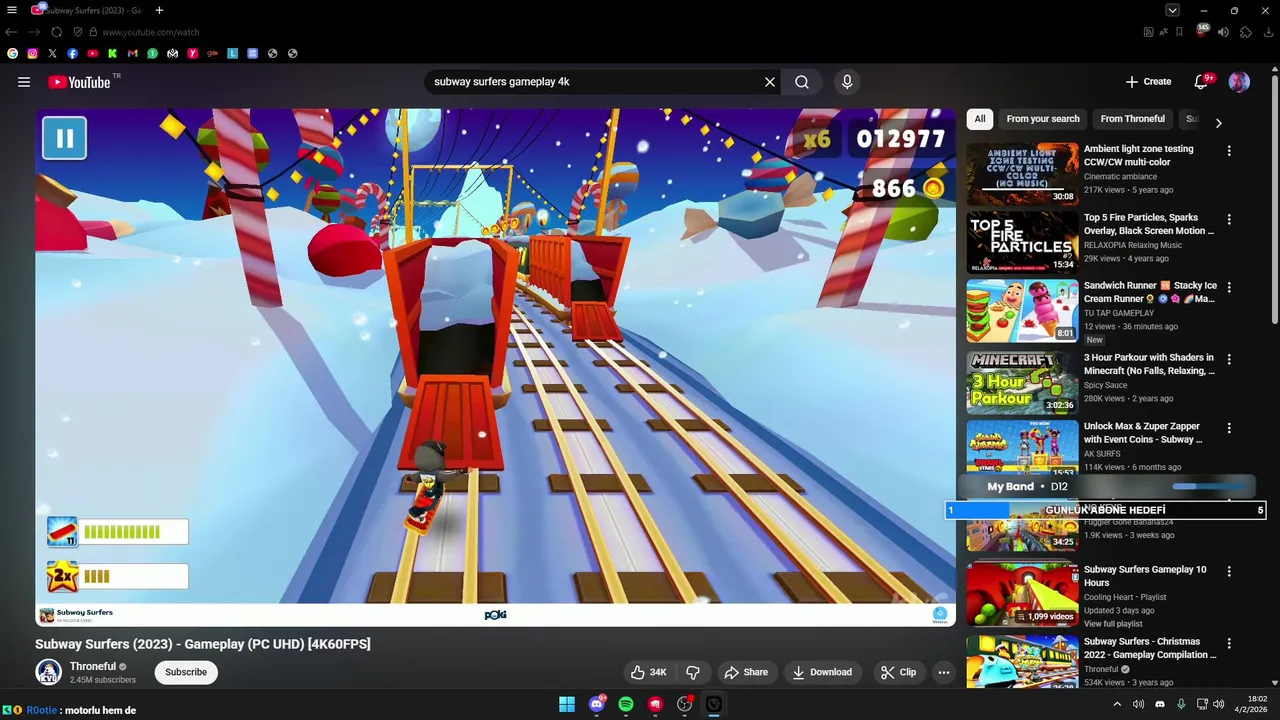
Task: Open Discord from the taskbar
Action: (x=597, y=704)
